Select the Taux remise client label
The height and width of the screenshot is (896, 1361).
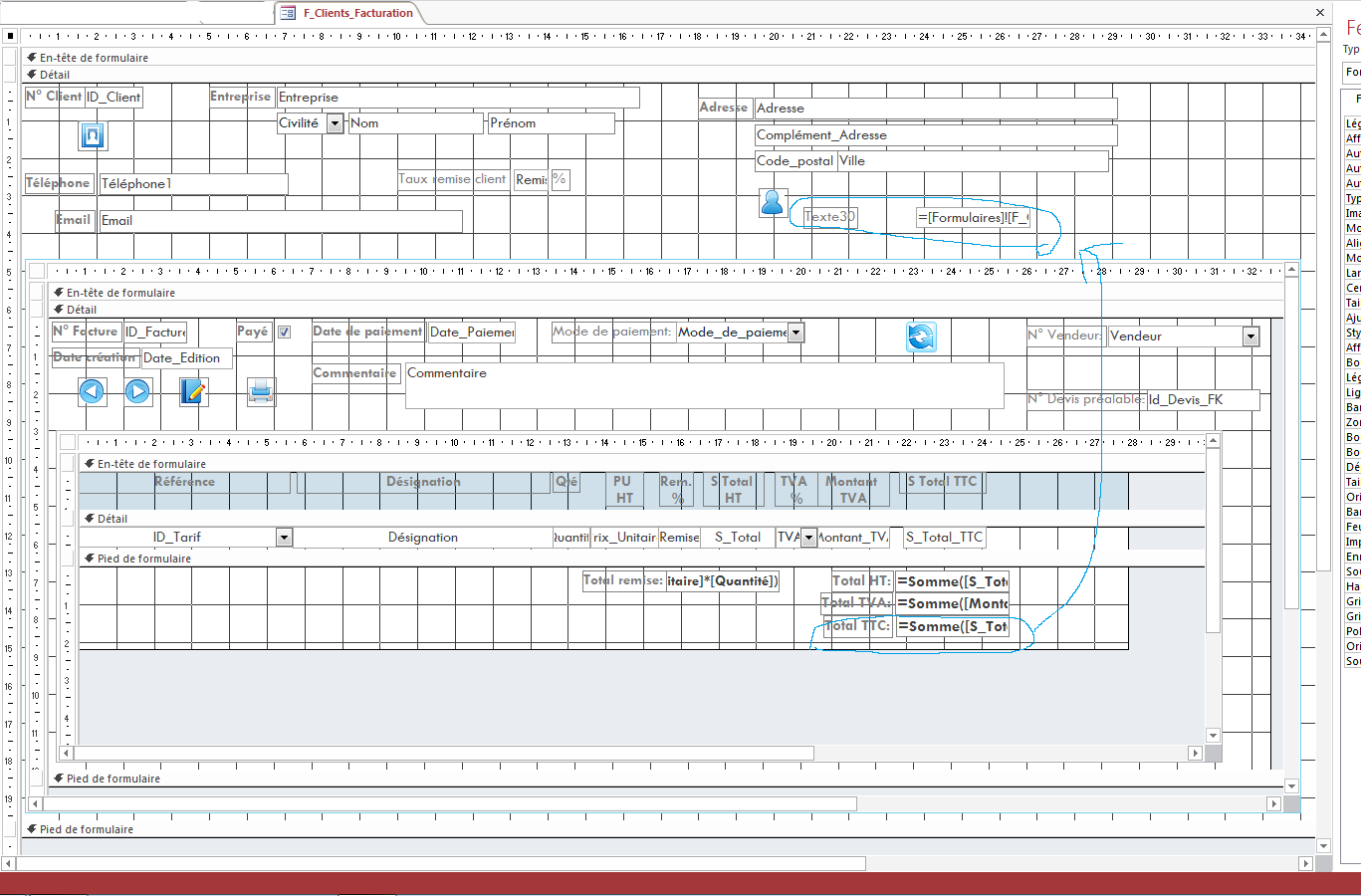coord(453,179)
